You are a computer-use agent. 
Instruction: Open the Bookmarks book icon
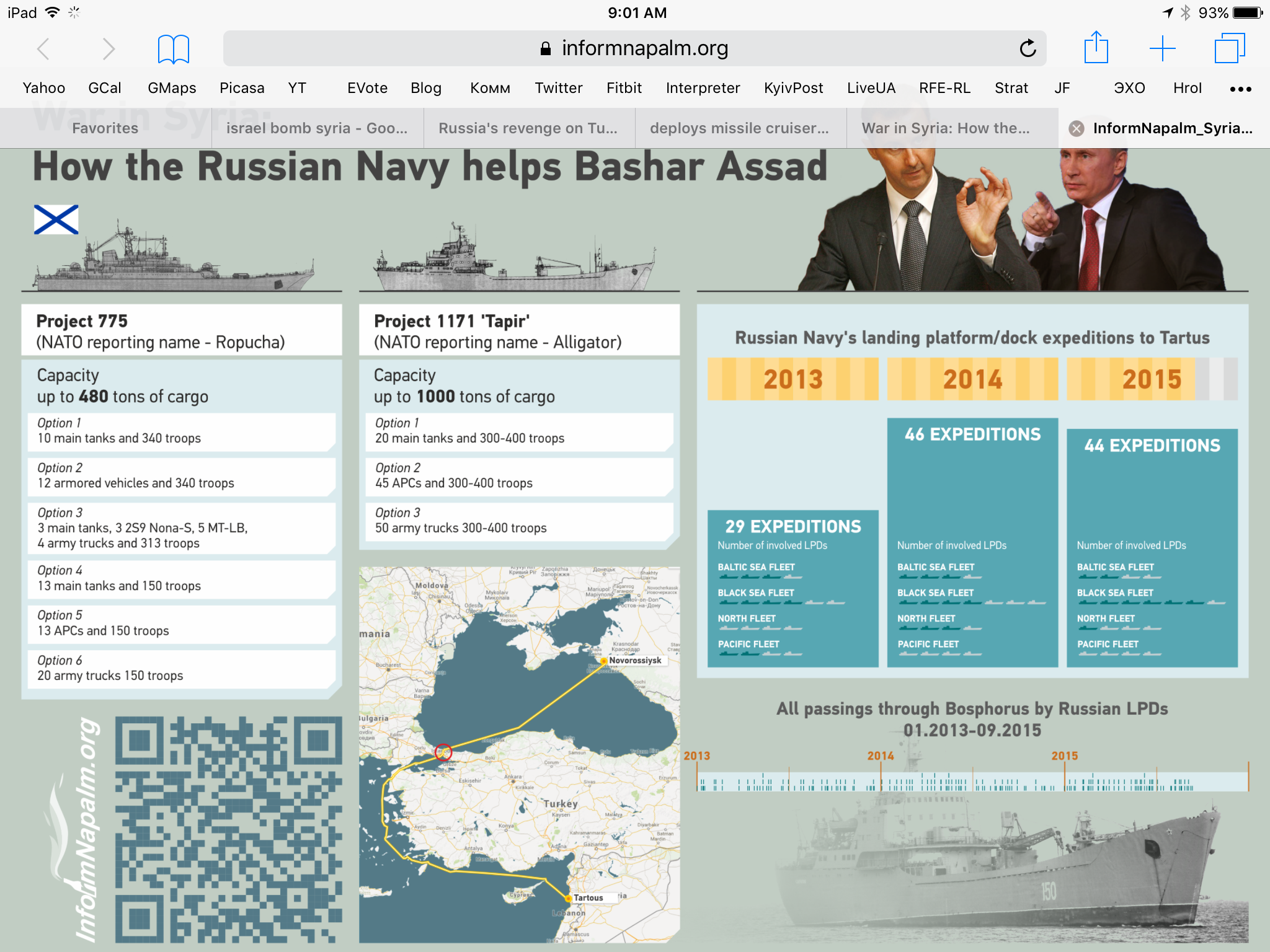click(x=173, y=48)
